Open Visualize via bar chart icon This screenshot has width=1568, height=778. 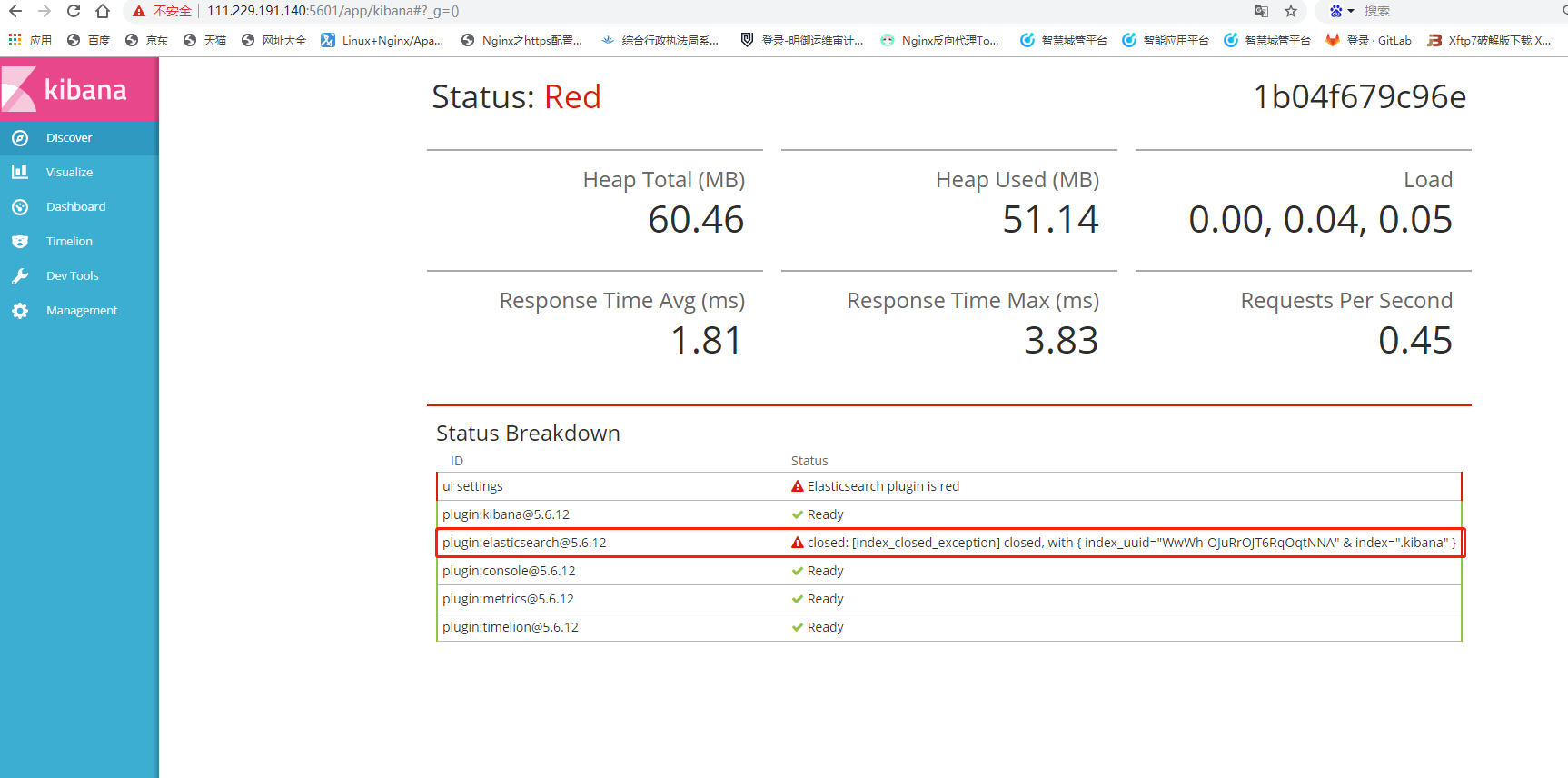pos(20,172)
